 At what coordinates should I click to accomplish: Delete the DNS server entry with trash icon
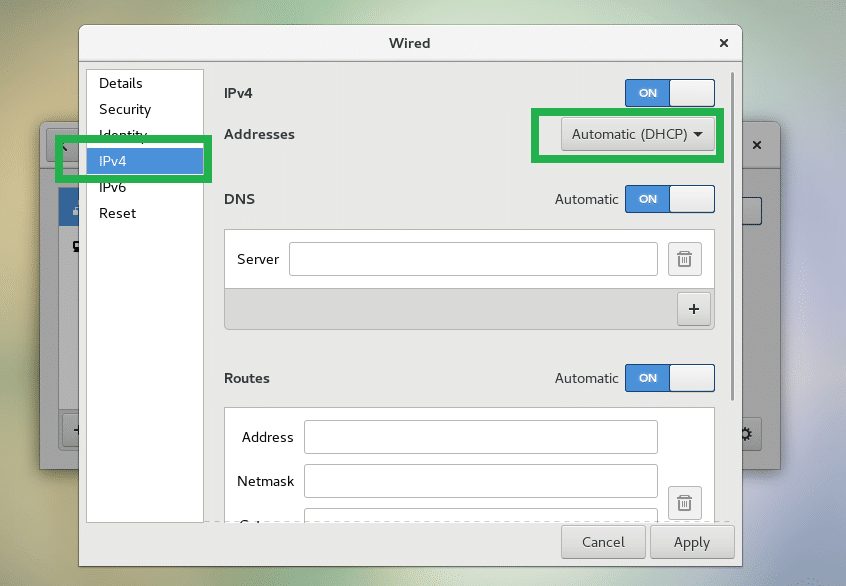click(685, 259)
